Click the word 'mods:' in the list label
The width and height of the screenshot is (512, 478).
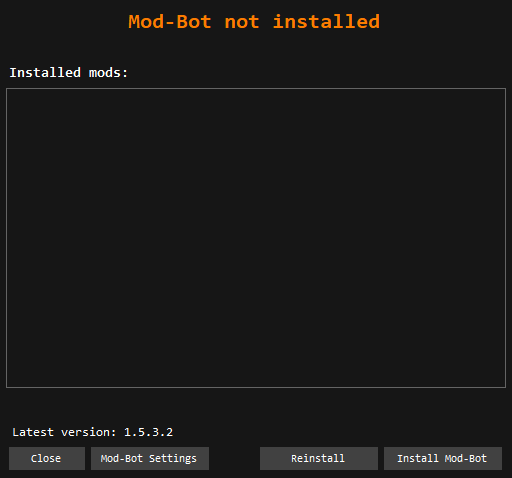(x=108, y=73)
